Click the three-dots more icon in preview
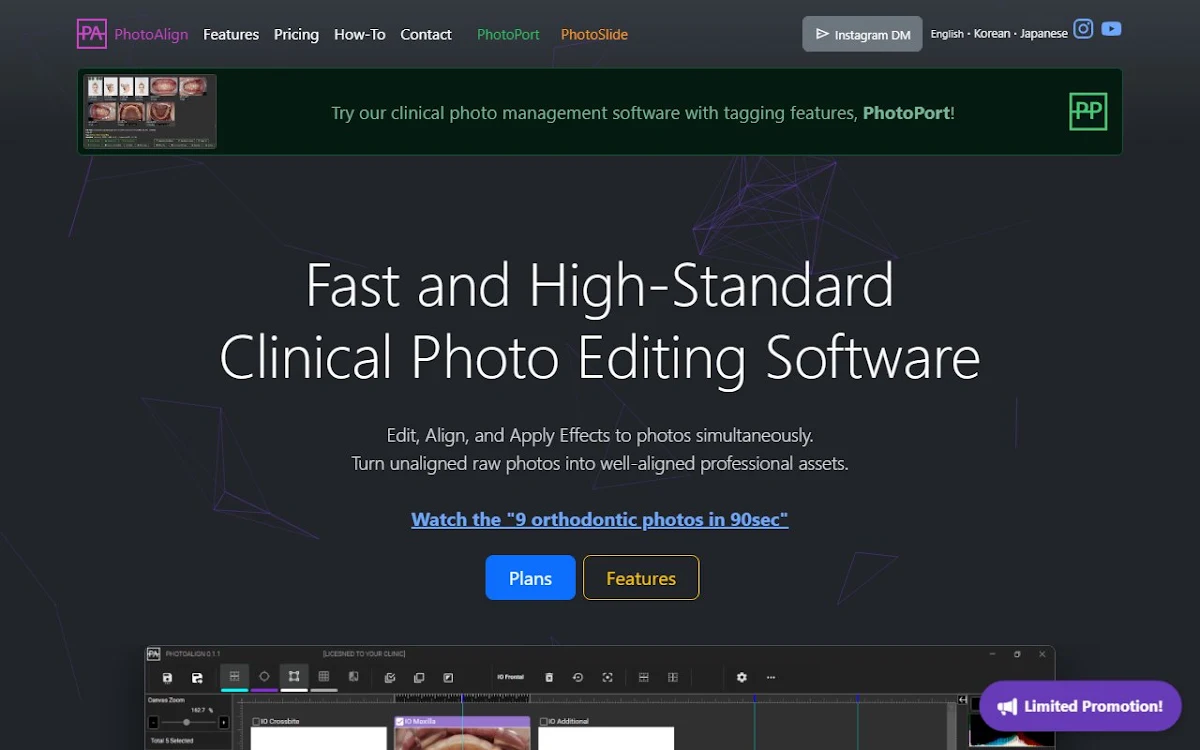The image size is (1200, 750). click(x=770, y=677)
